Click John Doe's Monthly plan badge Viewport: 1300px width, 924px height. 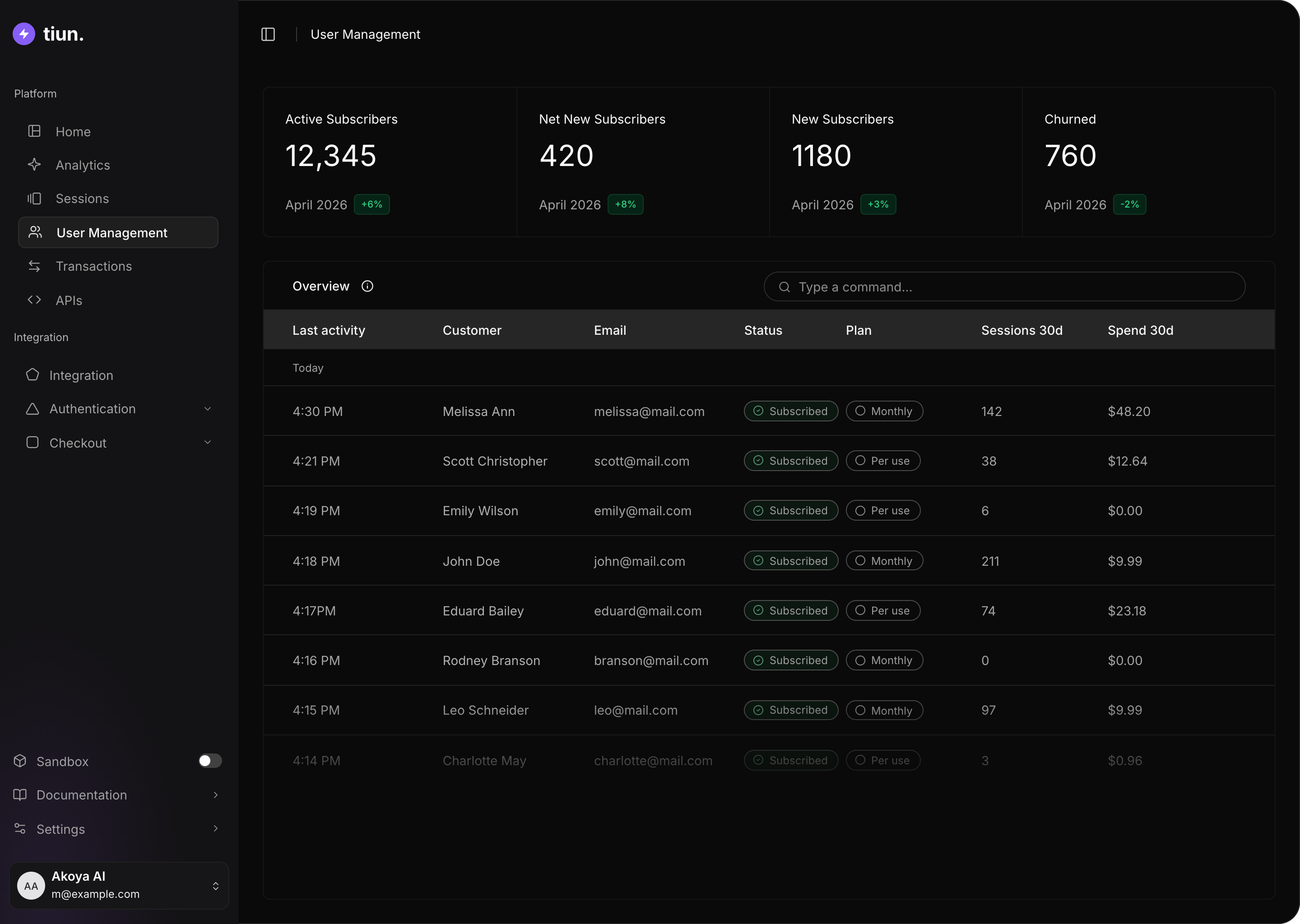[x=885, y=561]
